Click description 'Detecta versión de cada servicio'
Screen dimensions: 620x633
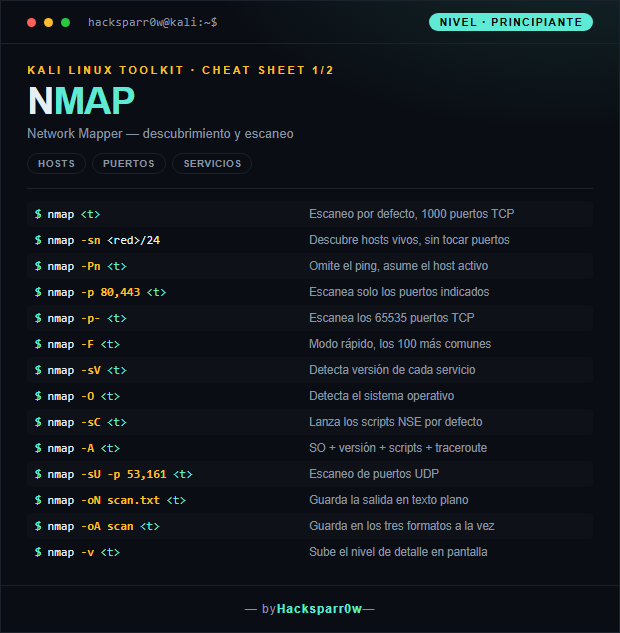pos(392,370)
